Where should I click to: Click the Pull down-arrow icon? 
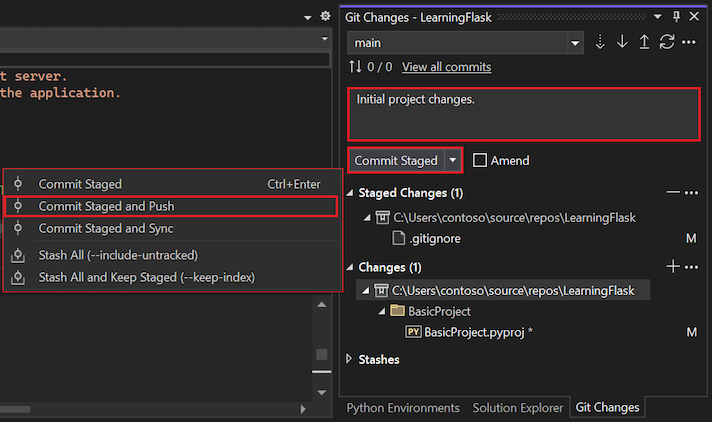622,43
